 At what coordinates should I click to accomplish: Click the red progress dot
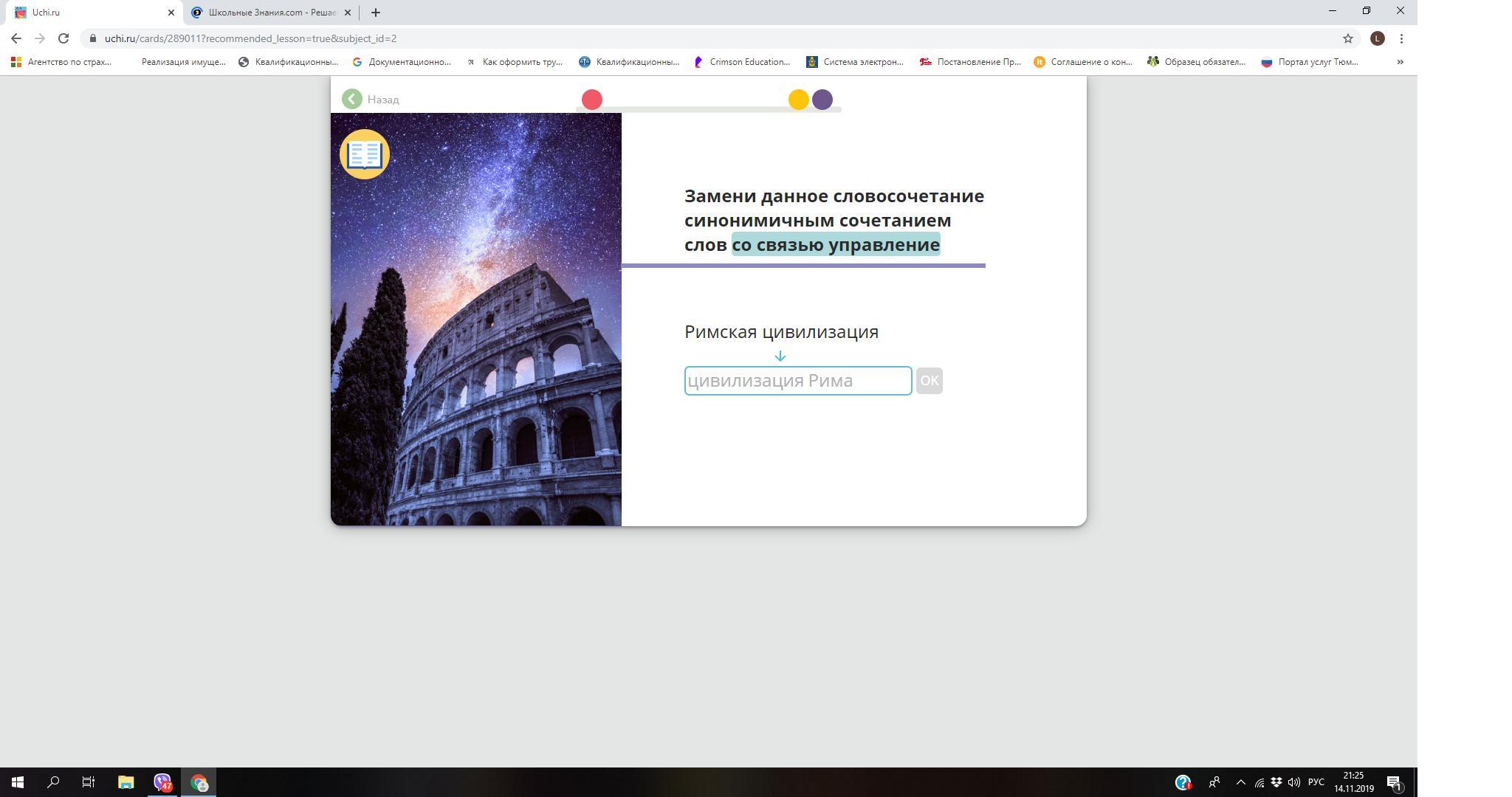point(592,100)
